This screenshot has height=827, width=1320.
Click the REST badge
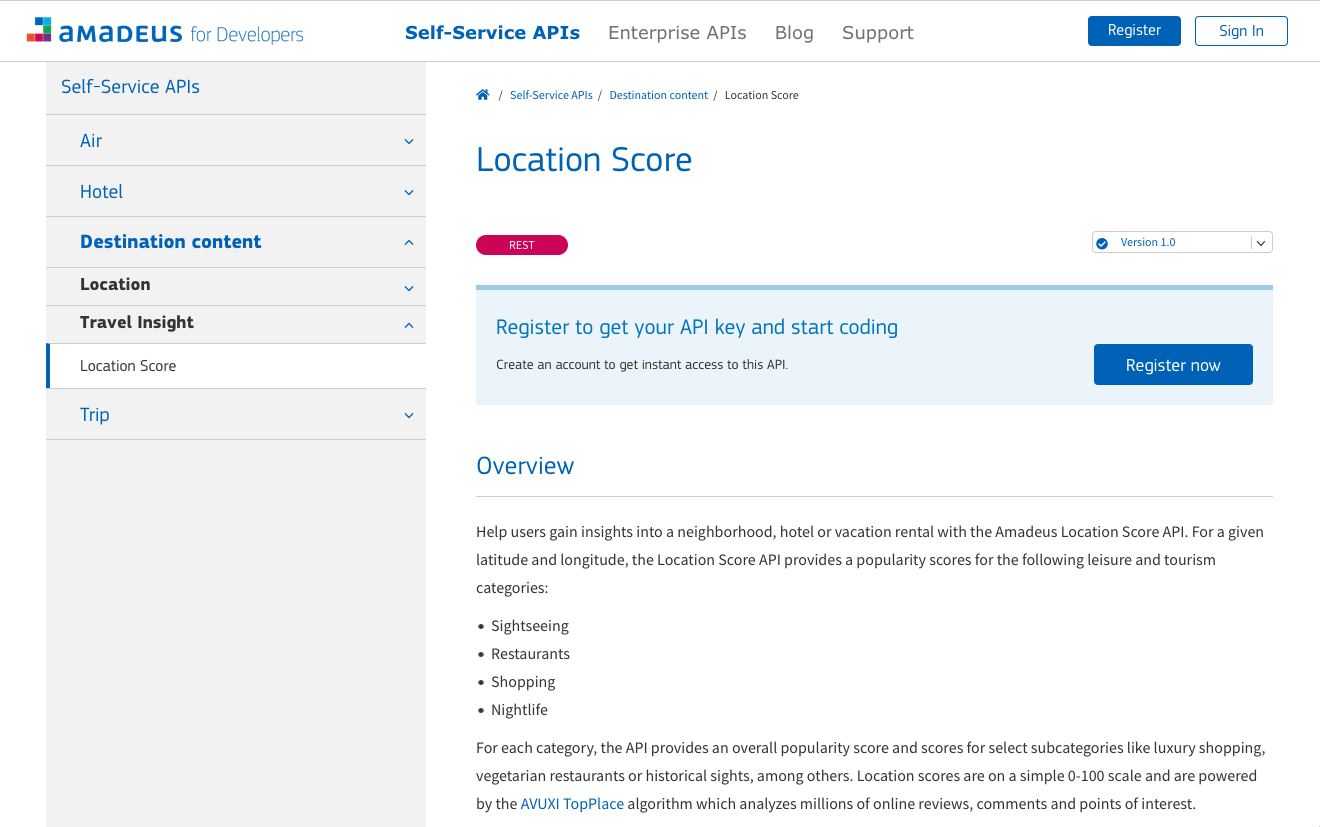click(x=522, y=245)
